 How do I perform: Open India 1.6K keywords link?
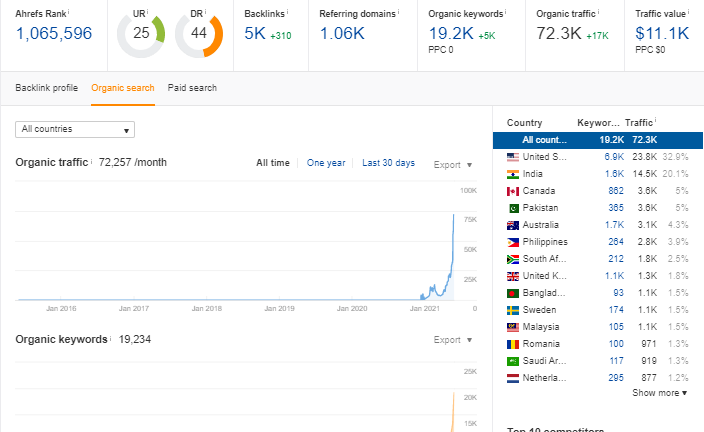click(x=614, y=174)
